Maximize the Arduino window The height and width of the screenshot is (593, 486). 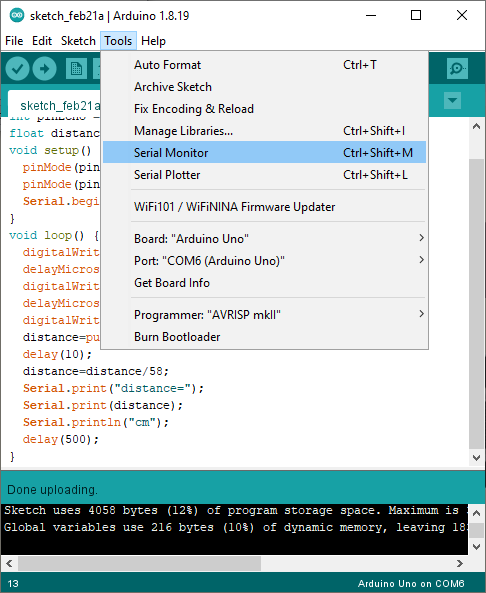tap(416, 16)
